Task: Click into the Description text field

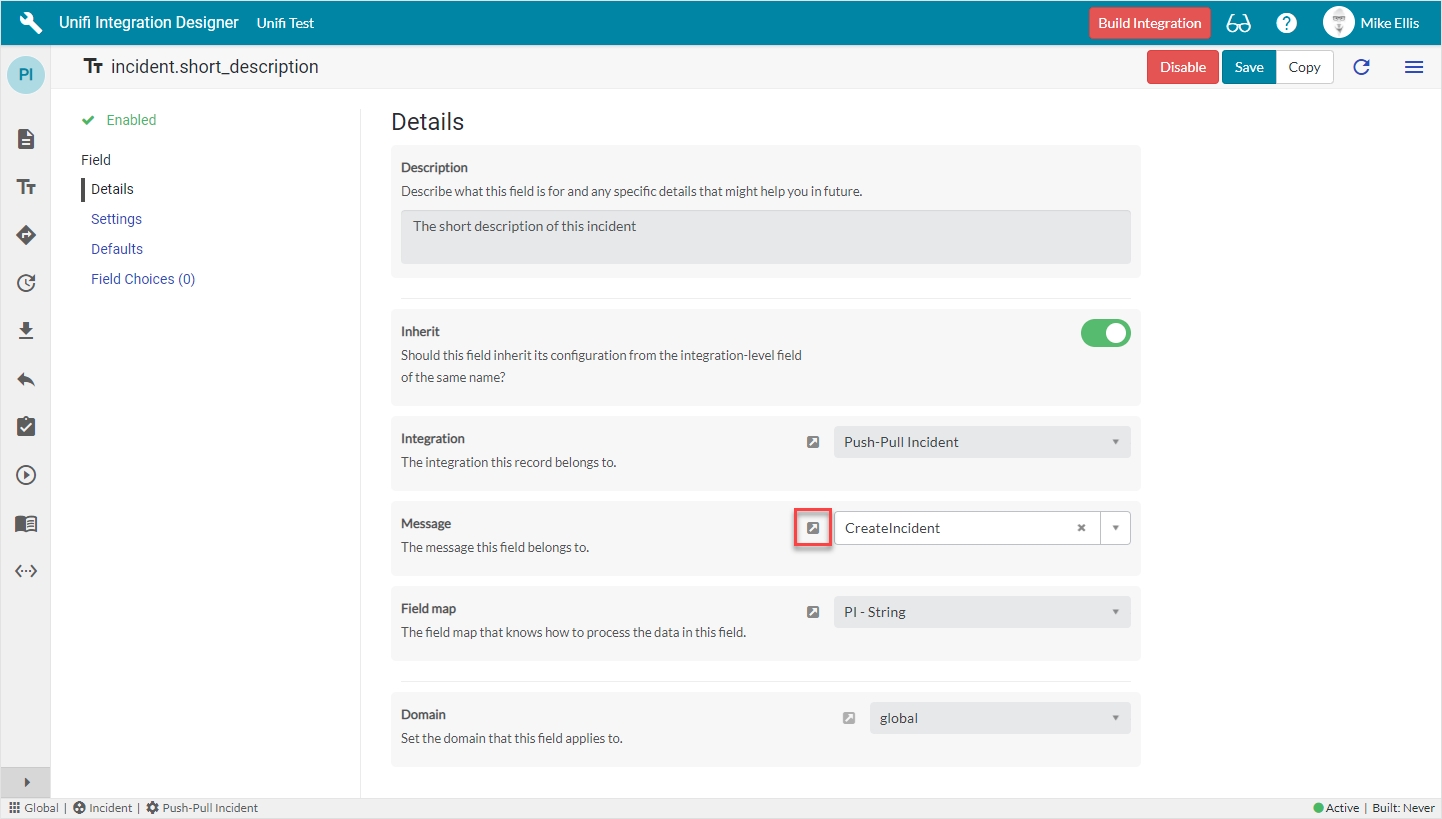Action: tap(765, 237)
